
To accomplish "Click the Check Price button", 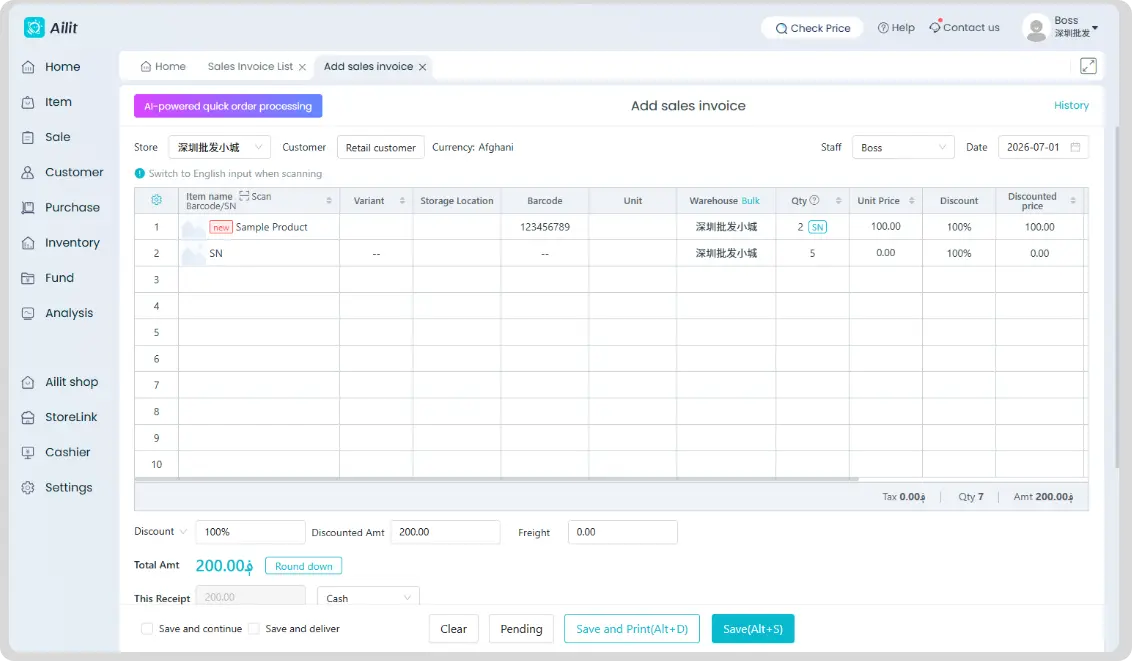I will point(812,28).
